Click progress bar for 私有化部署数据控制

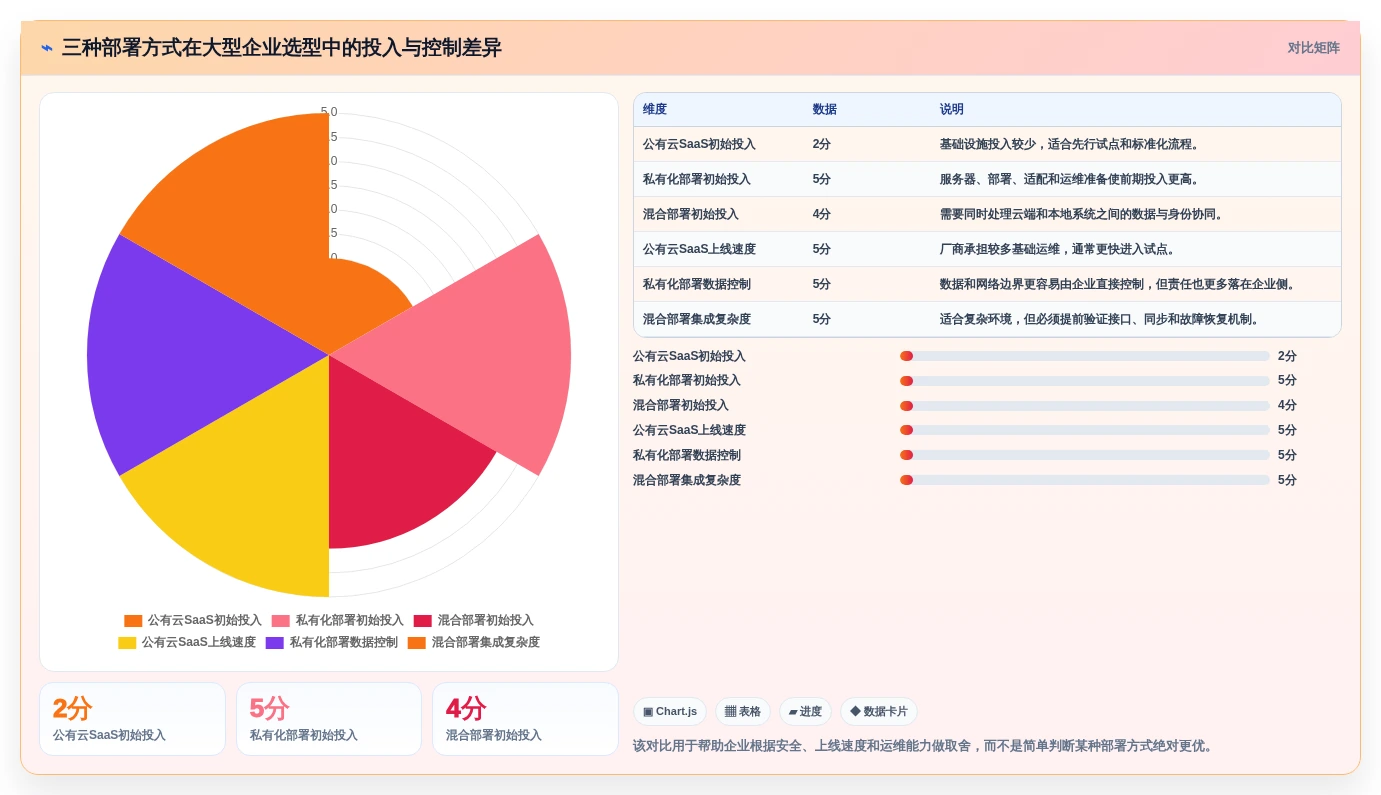(1085, 455)
